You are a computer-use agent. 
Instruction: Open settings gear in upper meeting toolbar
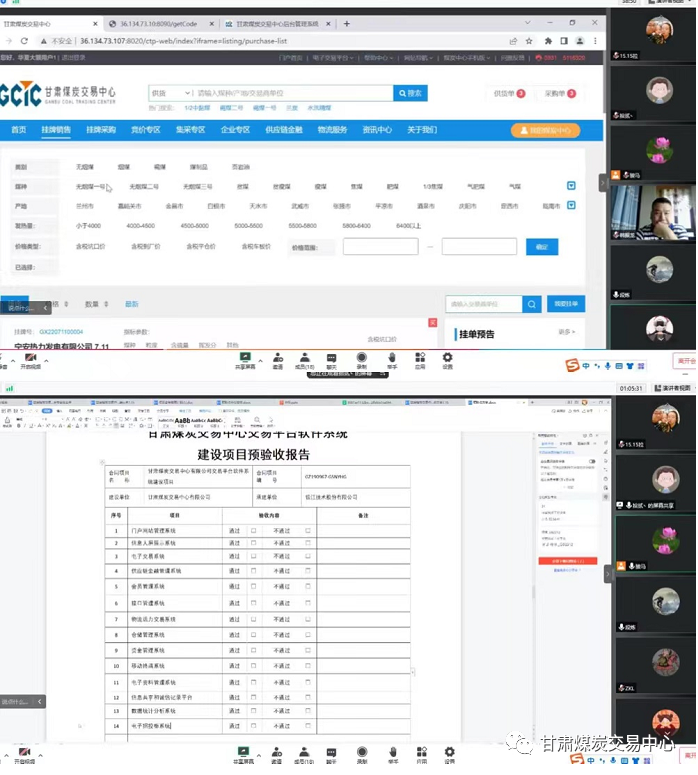pyautogui.click(x=448, y=357)
